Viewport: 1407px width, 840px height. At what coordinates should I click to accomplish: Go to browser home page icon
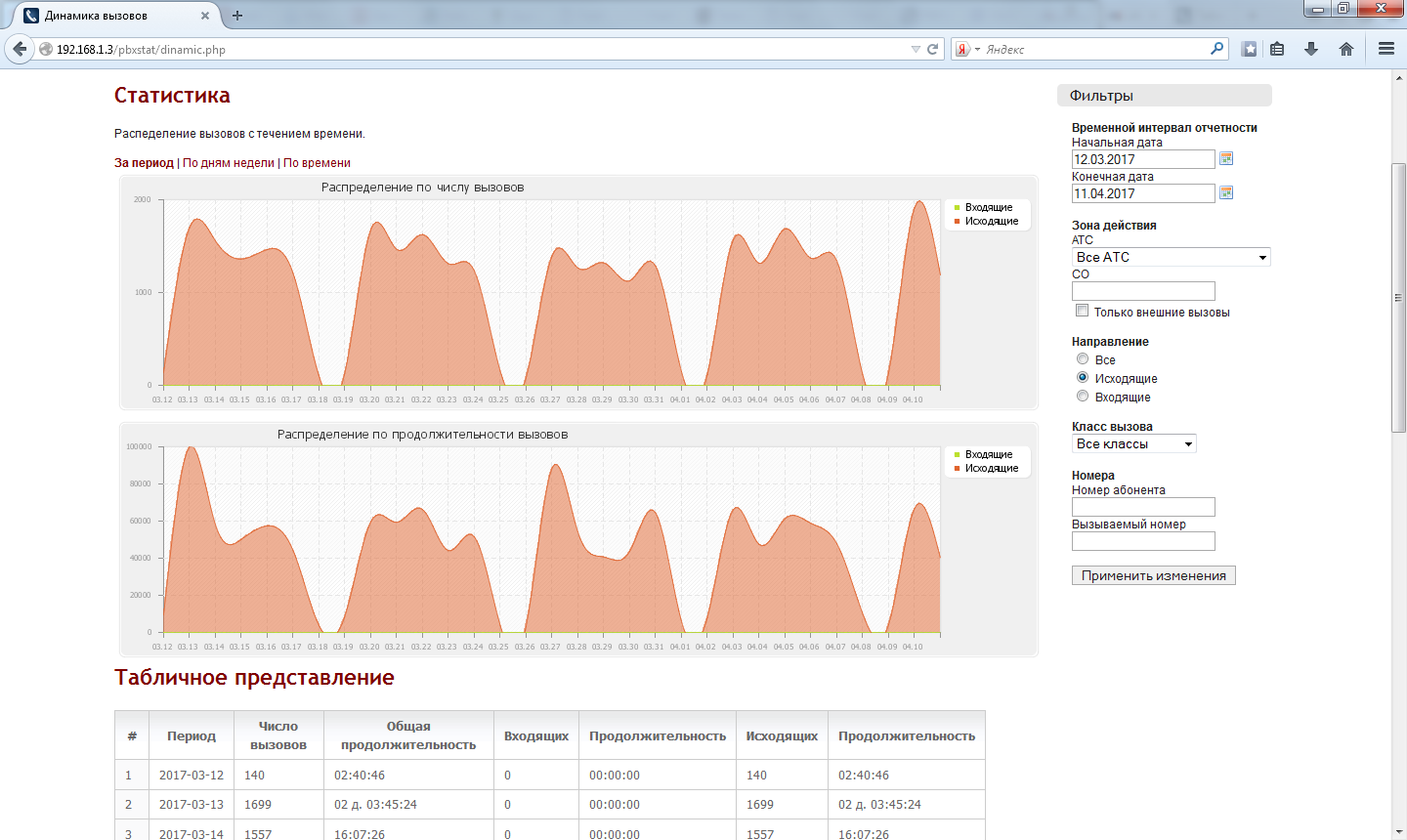[x=1346, y=49]
